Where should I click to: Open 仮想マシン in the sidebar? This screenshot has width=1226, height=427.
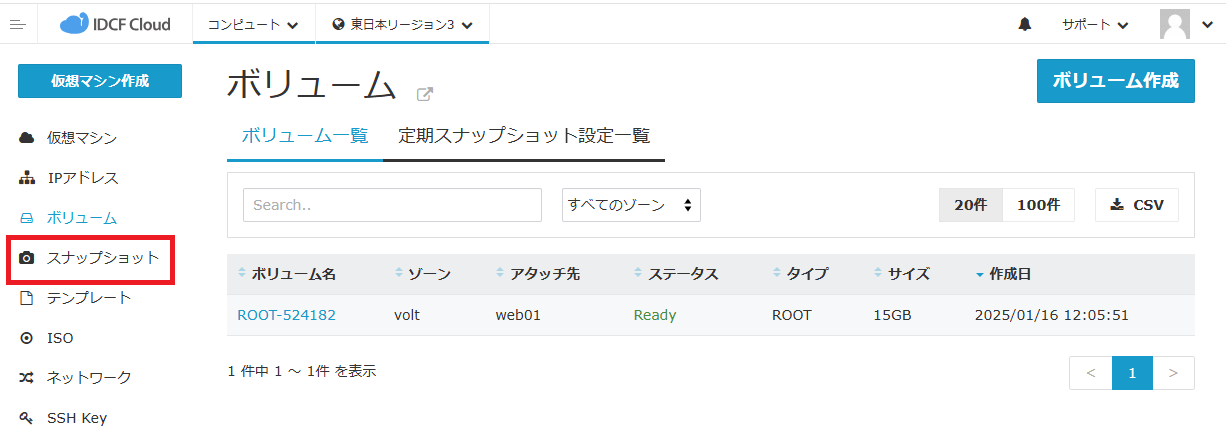coord(82,138)
